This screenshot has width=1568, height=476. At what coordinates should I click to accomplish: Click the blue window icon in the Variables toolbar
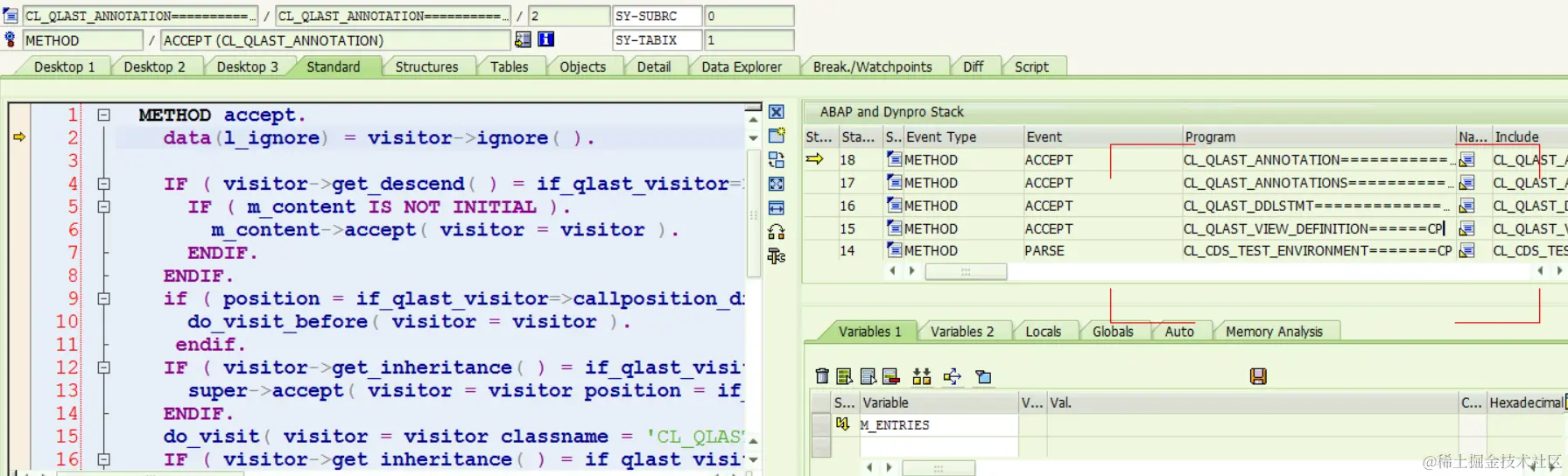click(x=984, y=376)
